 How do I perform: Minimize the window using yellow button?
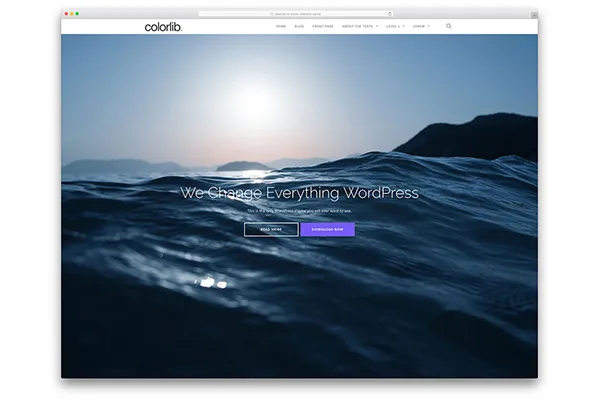[73, 13]
